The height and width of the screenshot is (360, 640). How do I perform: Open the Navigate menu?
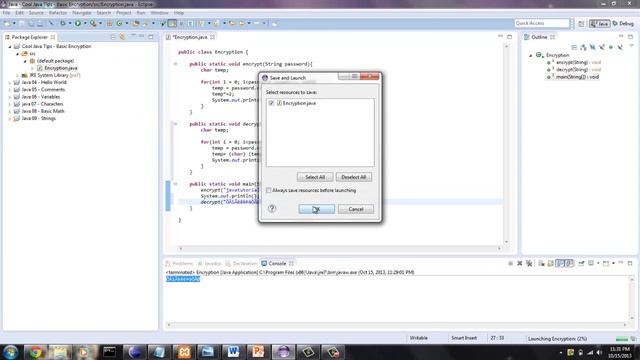[82, 13]
